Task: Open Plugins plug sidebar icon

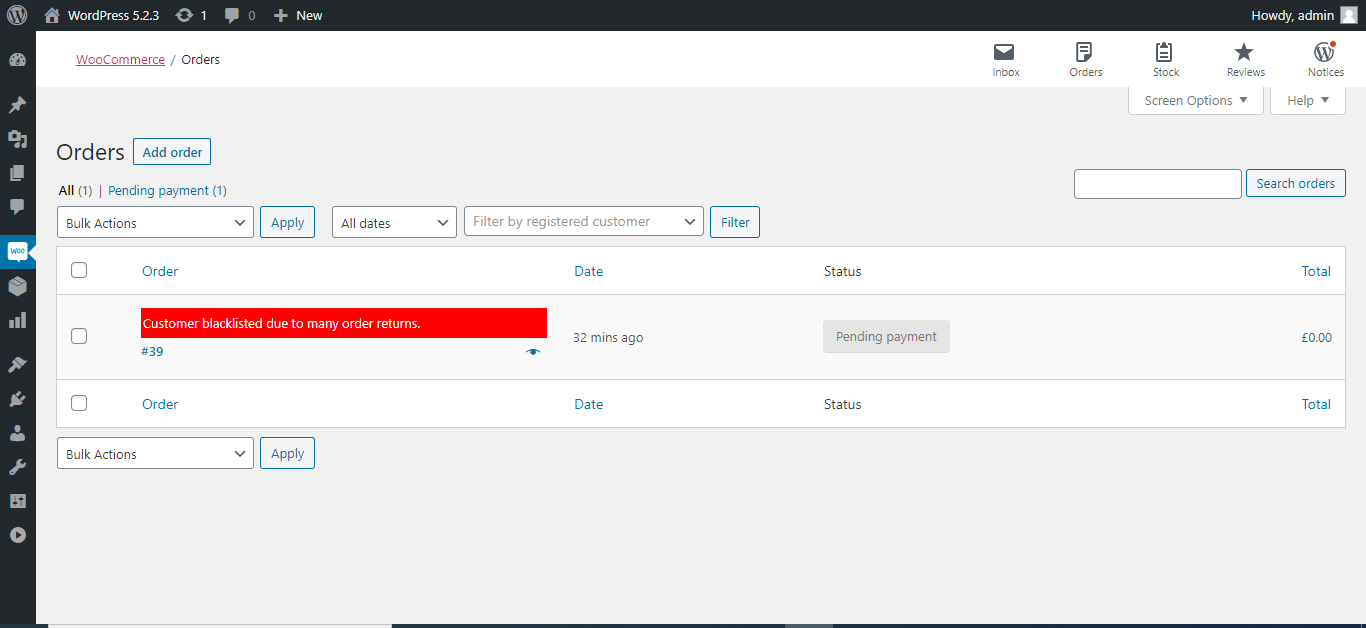Action: click(x=17, y=399)
